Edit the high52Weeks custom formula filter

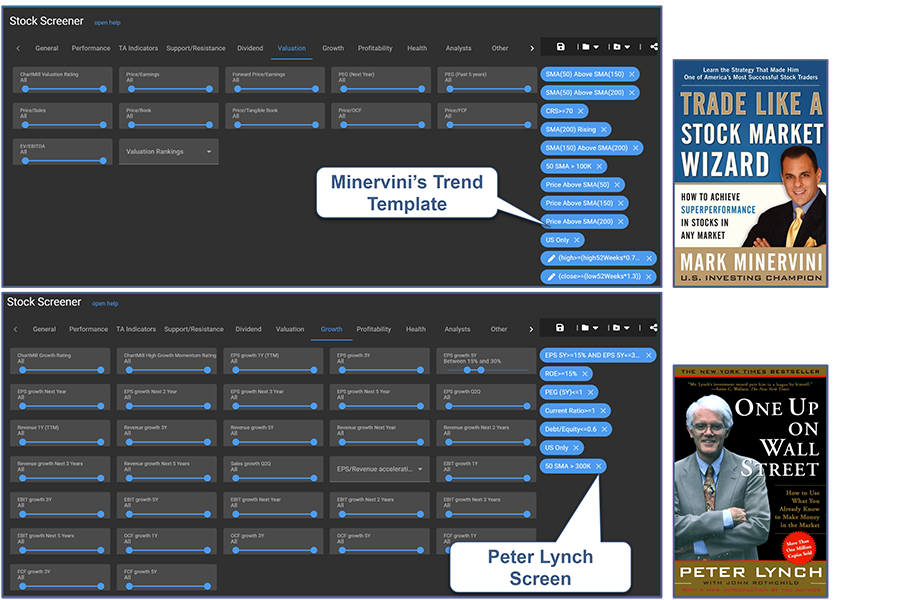point(550,258)
